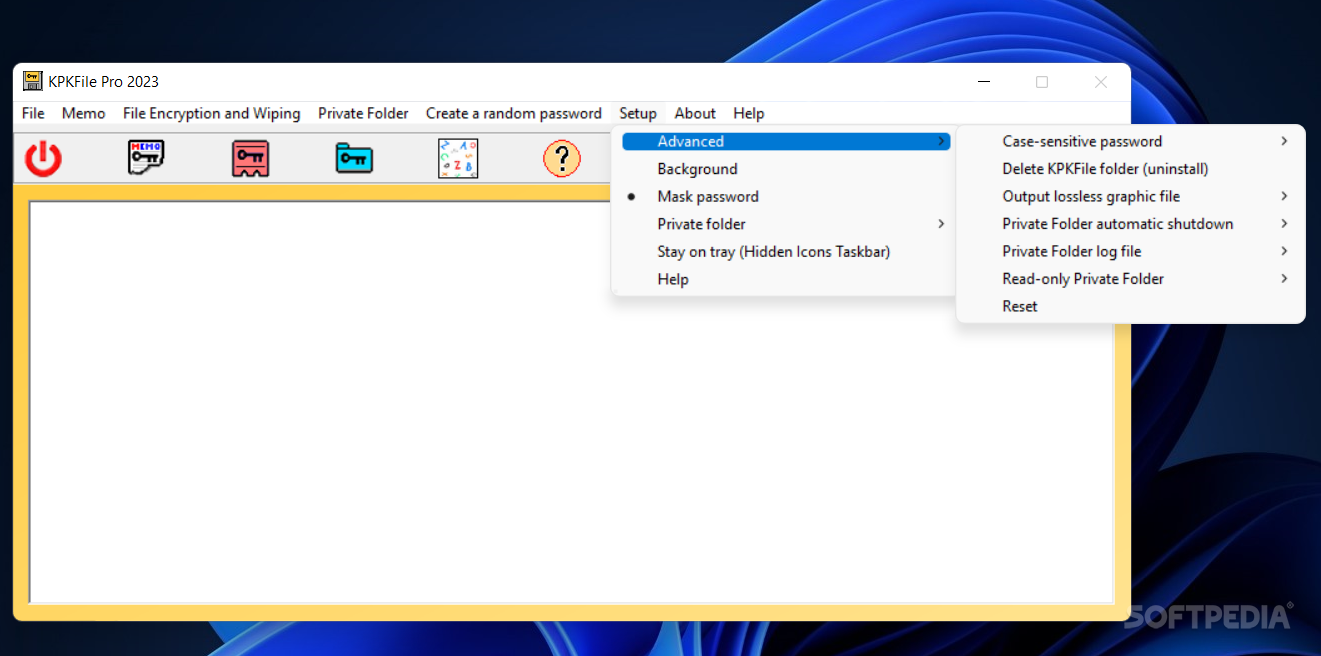This screenshot has height=656, width=1321.
Task: Close the Setup menu in menu bar
Action: 638,114
